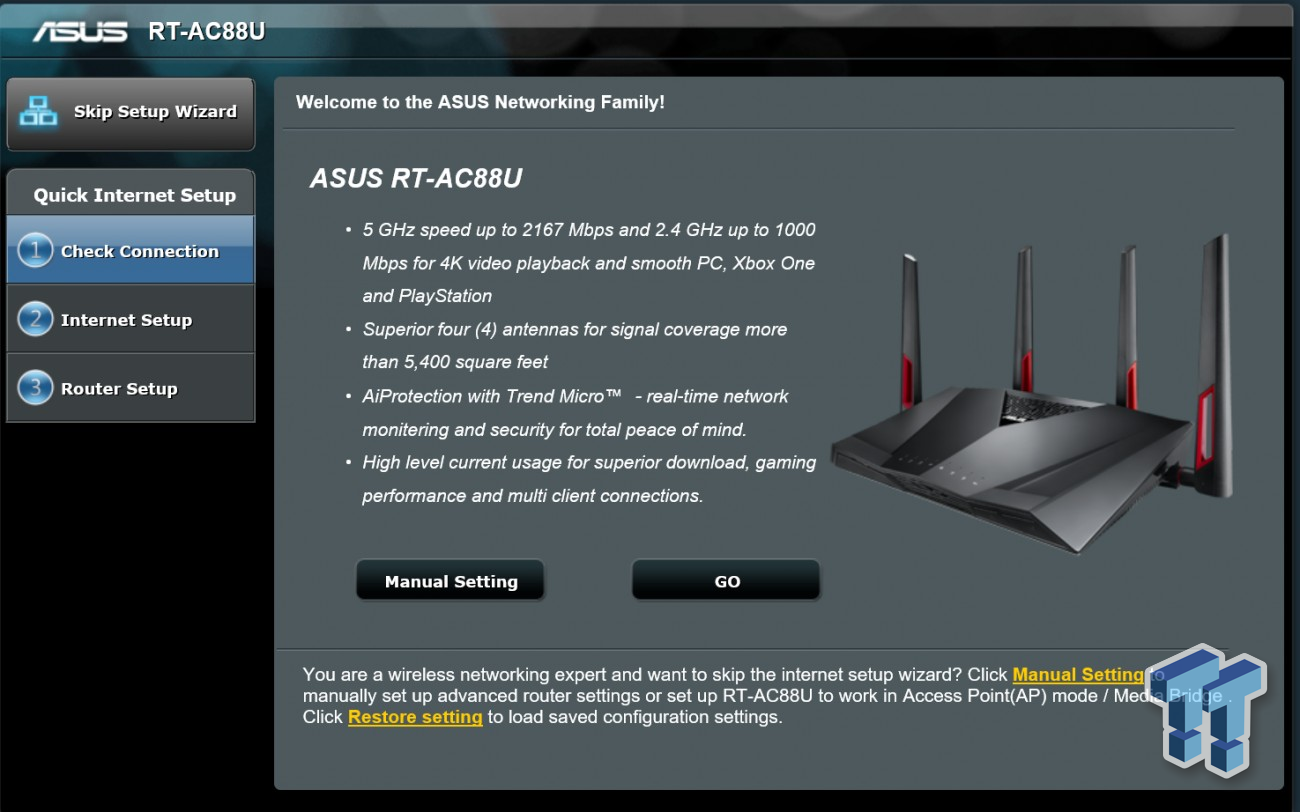Click the Welcome to ASUS Networking Family title
Image resolution: width=1300 pixels, height=812 pixels.
click(480, 102)
